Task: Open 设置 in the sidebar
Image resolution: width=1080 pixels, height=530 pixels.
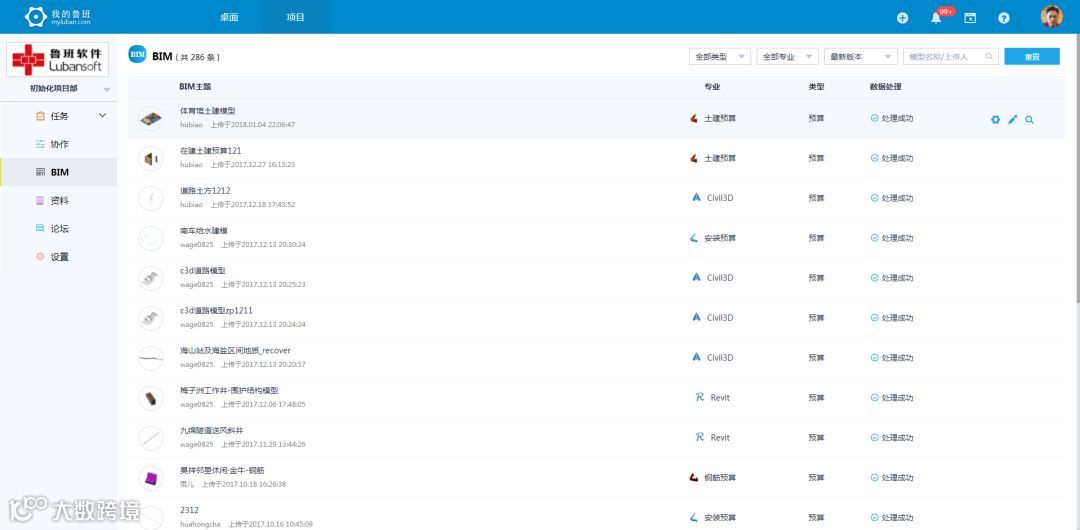Action: click(59, 257)
